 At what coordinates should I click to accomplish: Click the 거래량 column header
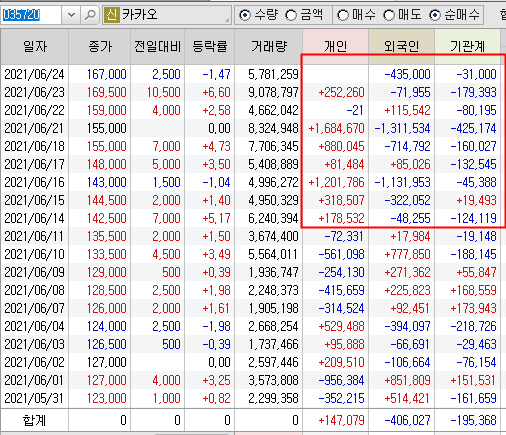[269, 47]
